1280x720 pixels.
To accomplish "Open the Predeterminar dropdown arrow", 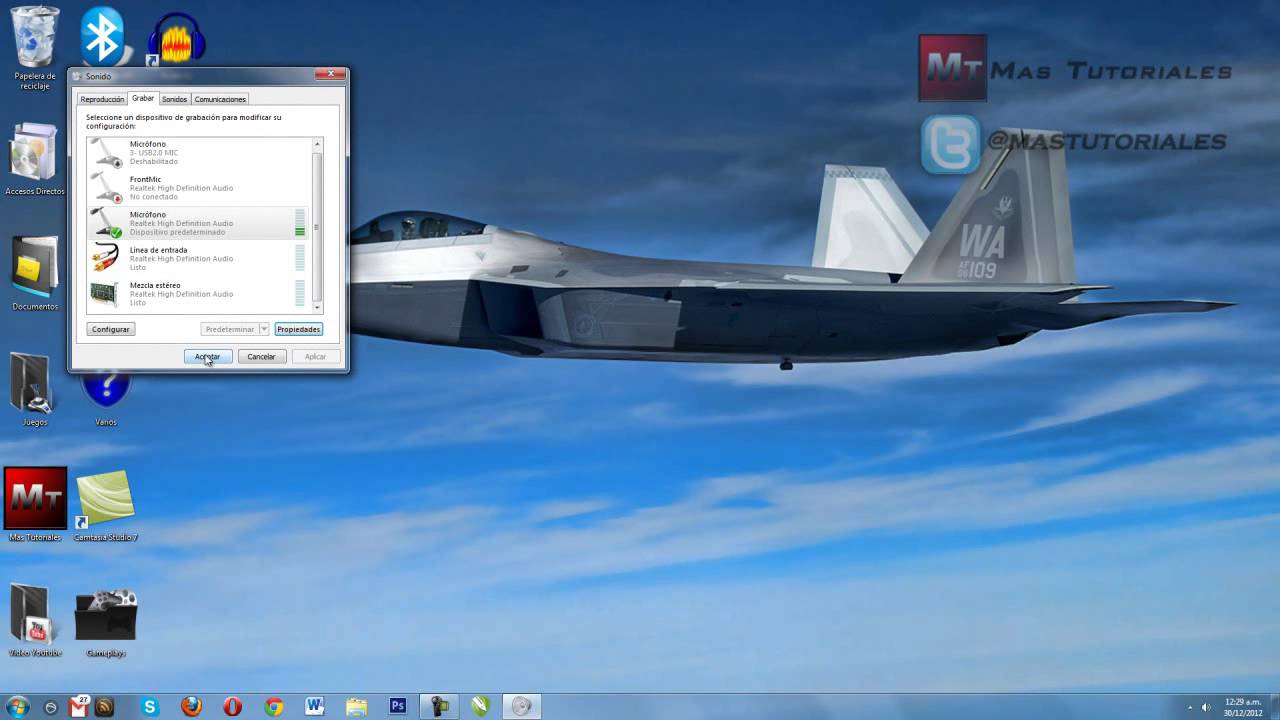I will tap(264, 329).
